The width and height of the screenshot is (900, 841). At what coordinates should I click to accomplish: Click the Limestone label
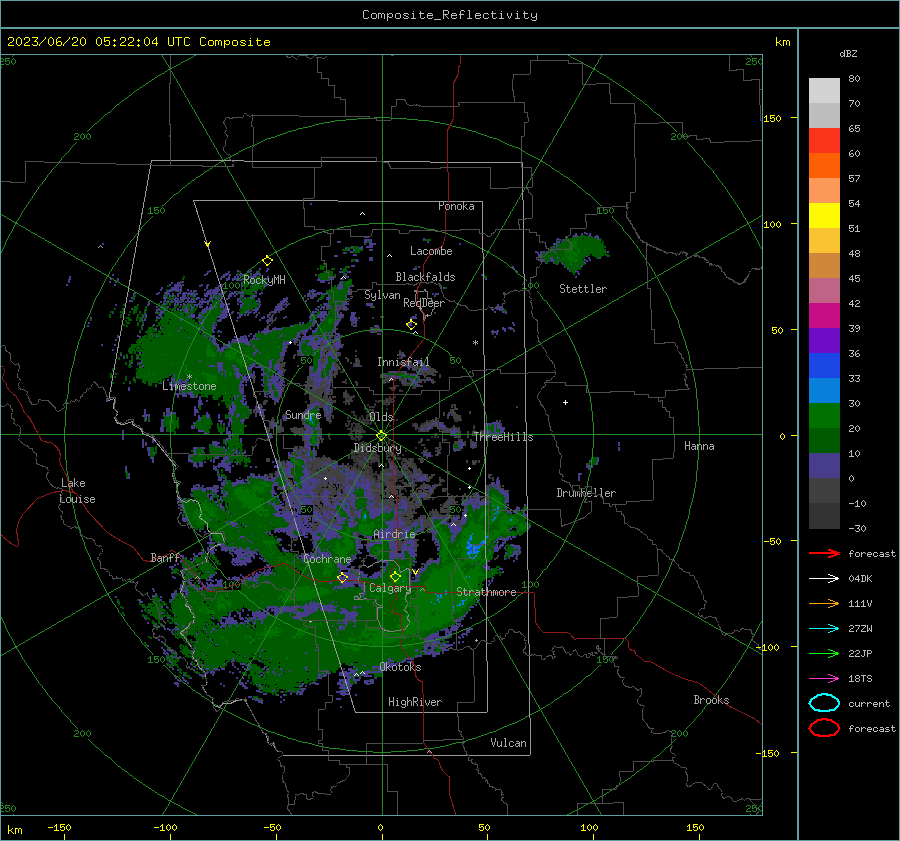189,386
